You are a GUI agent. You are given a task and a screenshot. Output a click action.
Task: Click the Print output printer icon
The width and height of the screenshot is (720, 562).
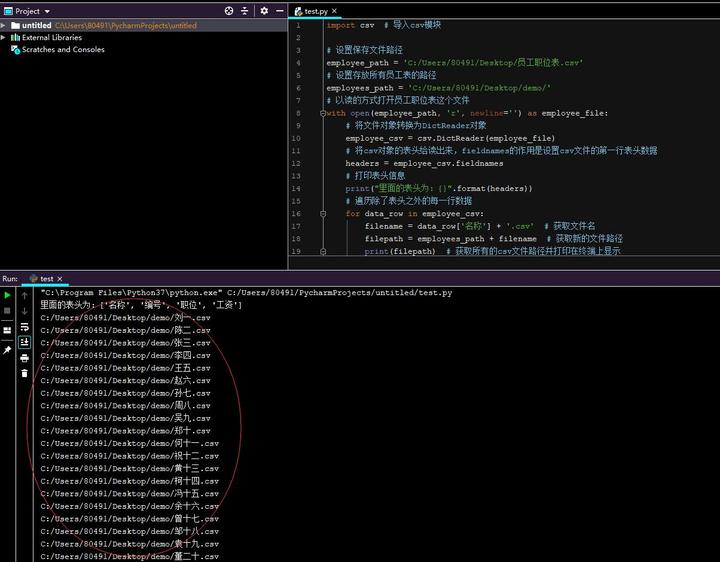pyautogui.click(x=25, y=357)
